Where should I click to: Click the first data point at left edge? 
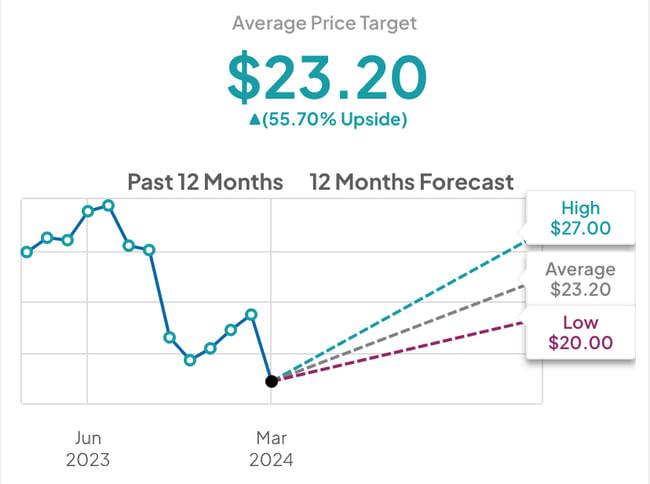coord(26,252)
